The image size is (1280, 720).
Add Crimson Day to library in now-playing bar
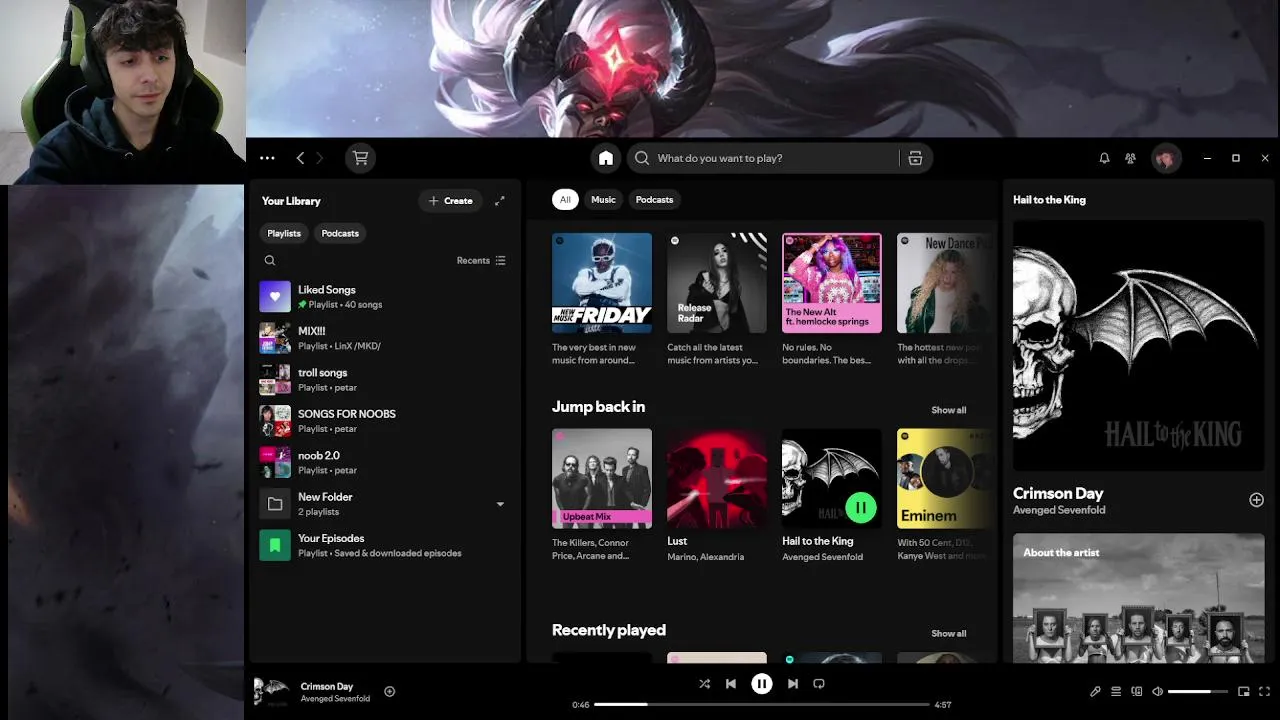click(x=390, y=691)
